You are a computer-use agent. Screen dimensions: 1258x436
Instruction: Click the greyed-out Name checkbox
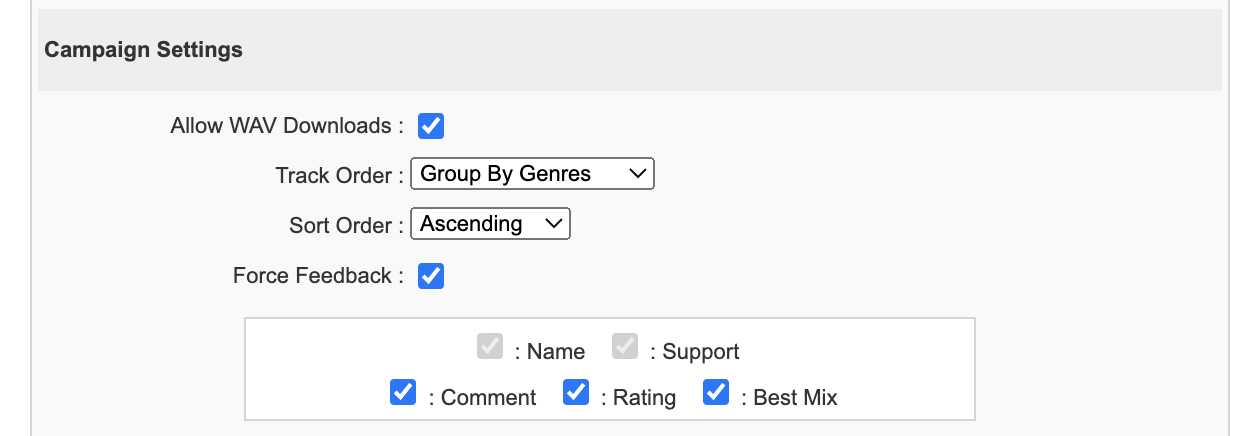tap(490, 348)
